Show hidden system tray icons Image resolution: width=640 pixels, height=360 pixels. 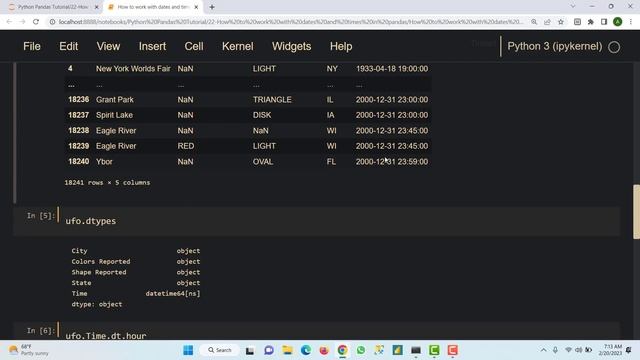543,350
